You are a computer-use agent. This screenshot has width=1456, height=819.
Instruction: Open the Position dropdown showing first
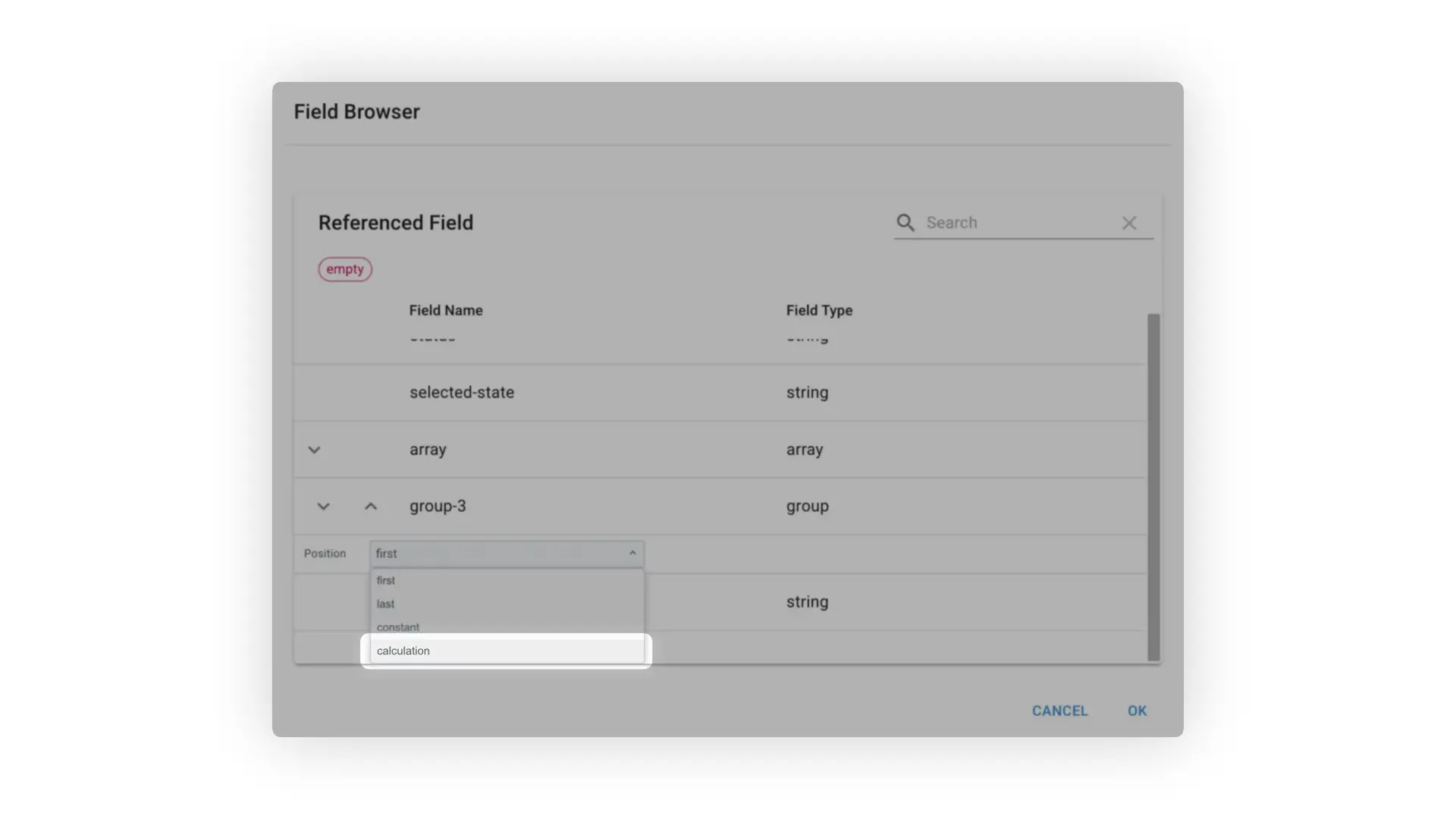(x=507, y=554)
